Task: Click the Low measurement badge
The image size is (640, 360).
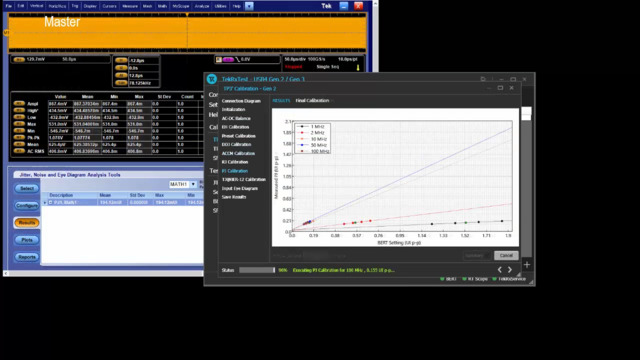Action: tap(19, 117)
